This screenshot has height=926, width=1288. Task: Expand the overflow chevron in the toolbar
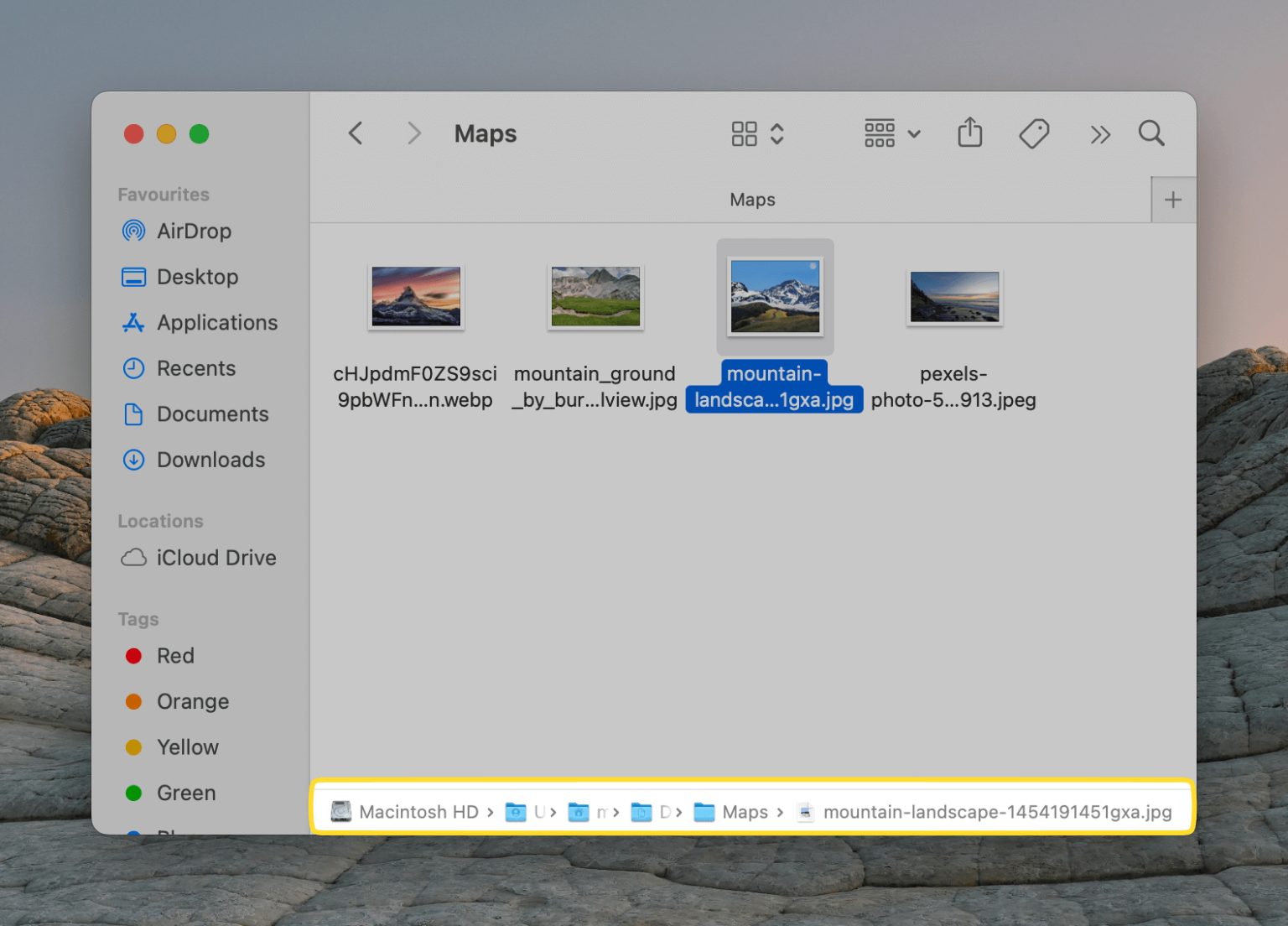tap(1100, 133)
